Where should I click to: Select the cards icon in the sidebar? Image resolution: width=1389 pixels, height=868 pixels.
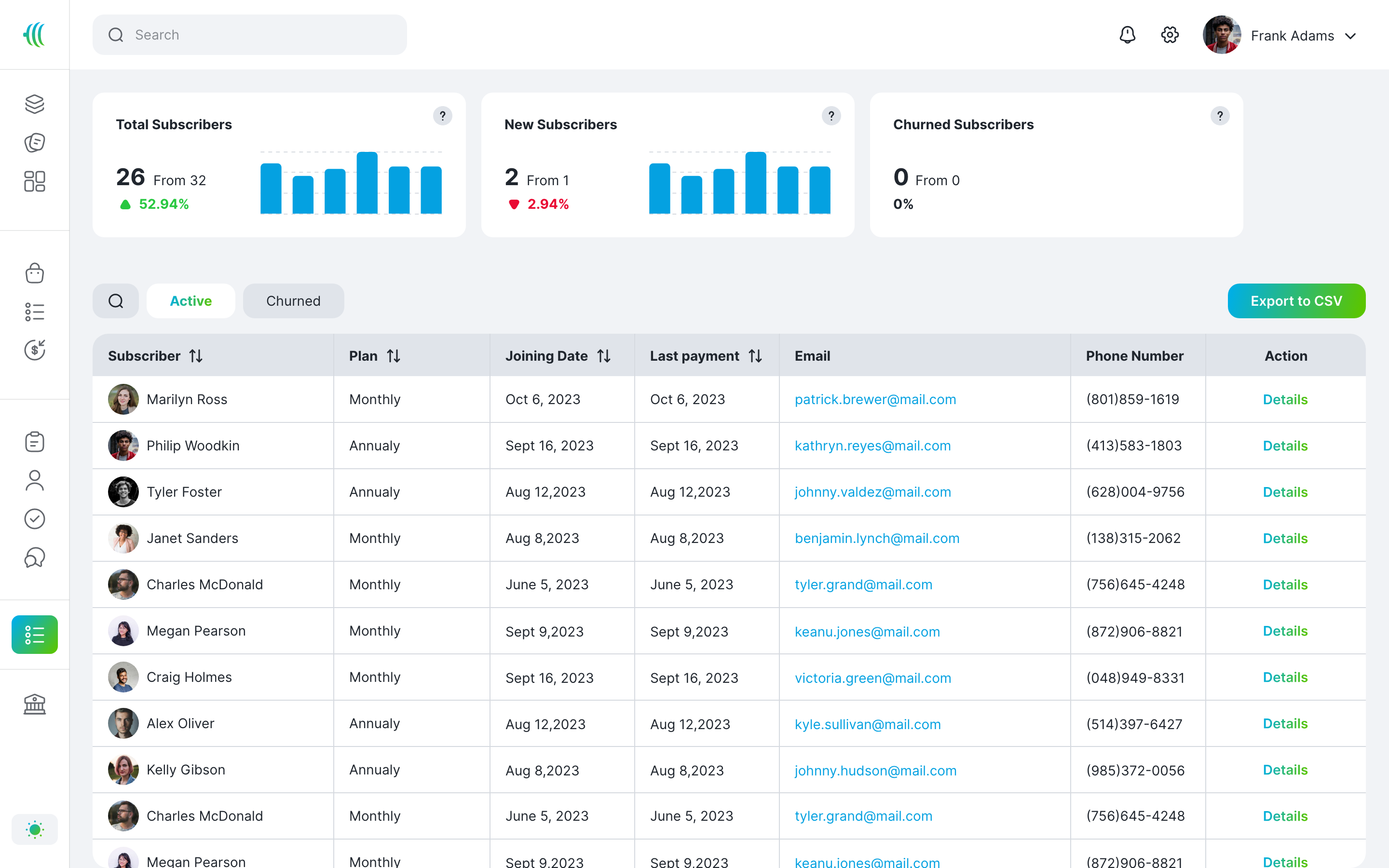pyautogui.click(x=34, y=142)
